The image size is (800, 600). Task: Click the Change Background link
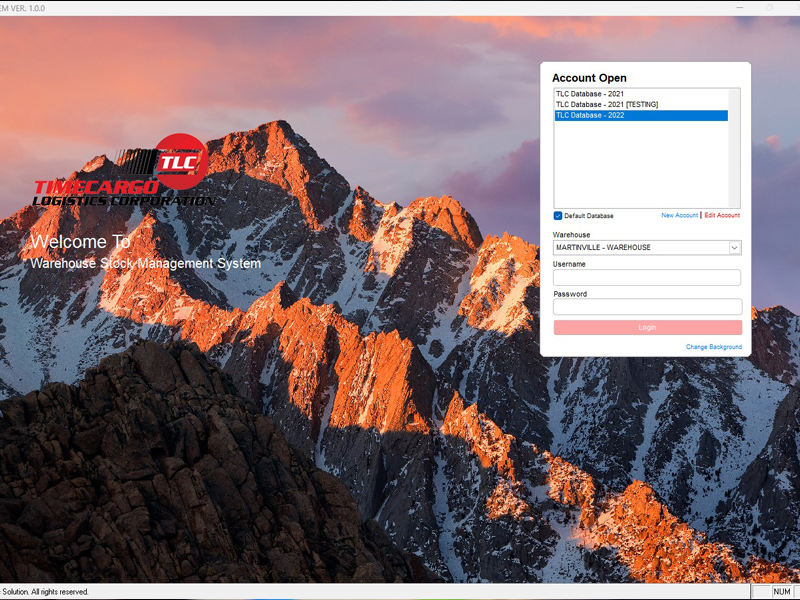coord(713,347)
